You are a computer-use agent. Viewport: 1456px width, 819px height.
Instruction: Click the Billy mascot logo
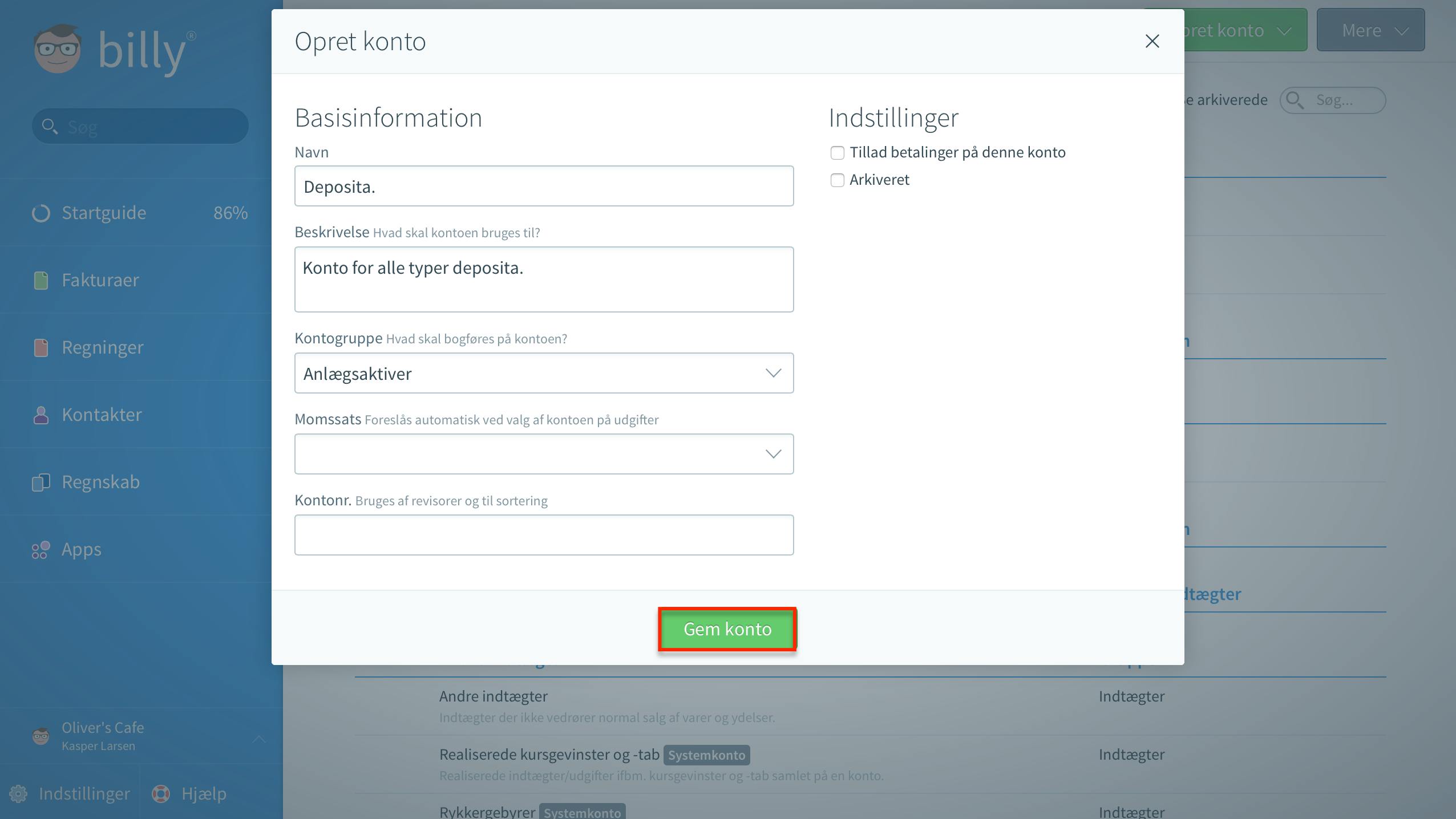57,49
